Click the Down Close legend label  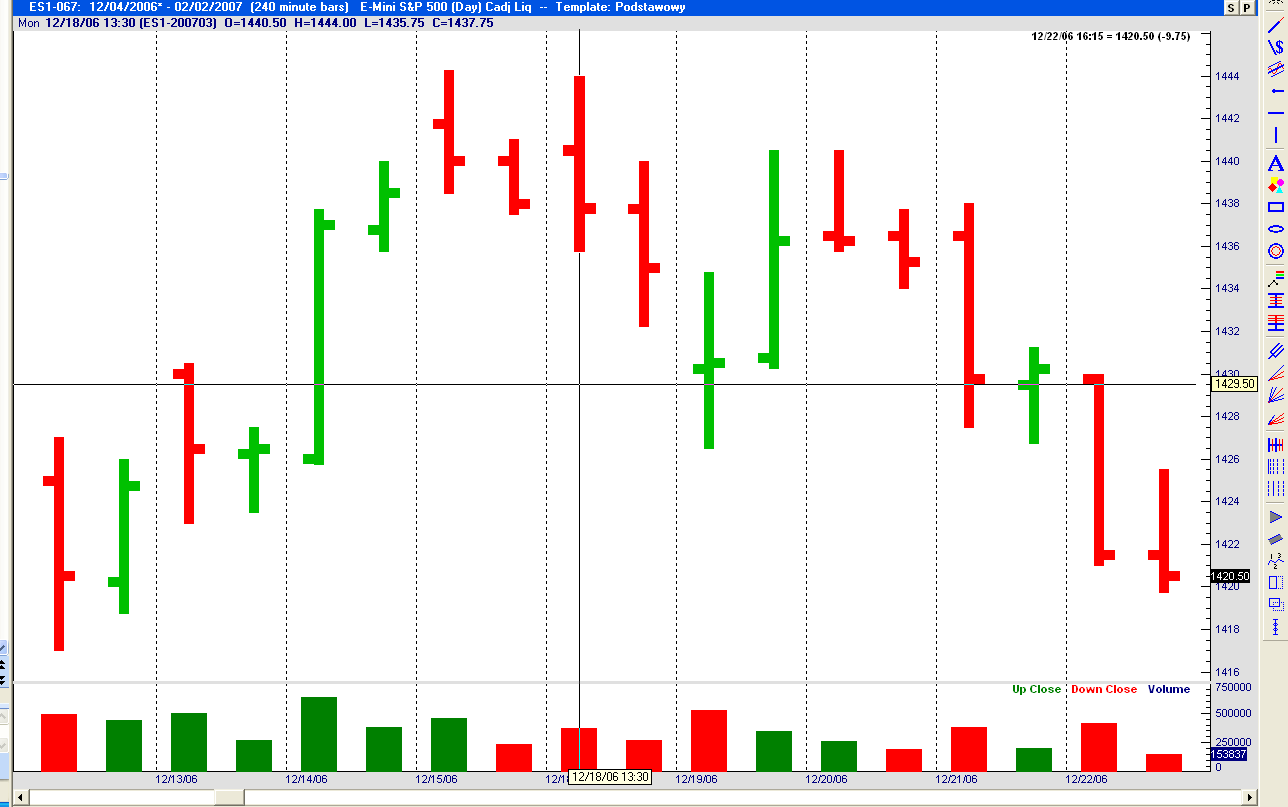click(1104, 689)
